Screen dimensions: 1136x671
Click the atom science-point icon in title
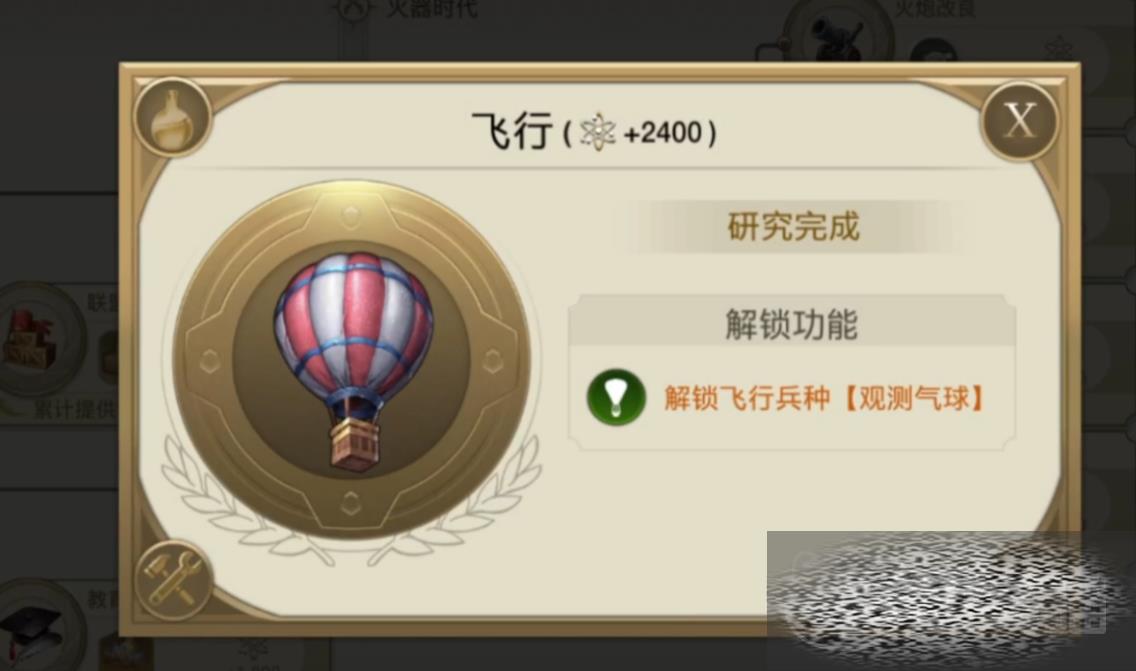pos(598,133)
